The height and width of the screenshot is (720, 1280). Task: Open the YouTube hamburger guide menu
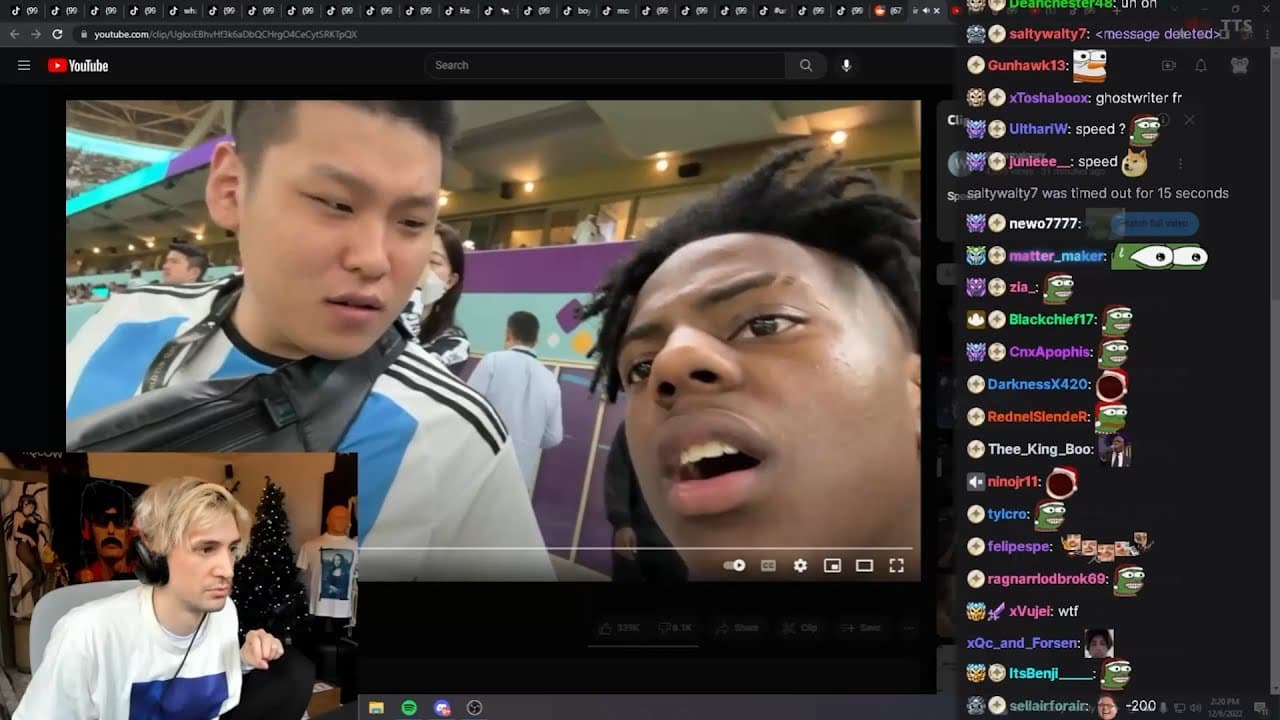pos(24,66)
